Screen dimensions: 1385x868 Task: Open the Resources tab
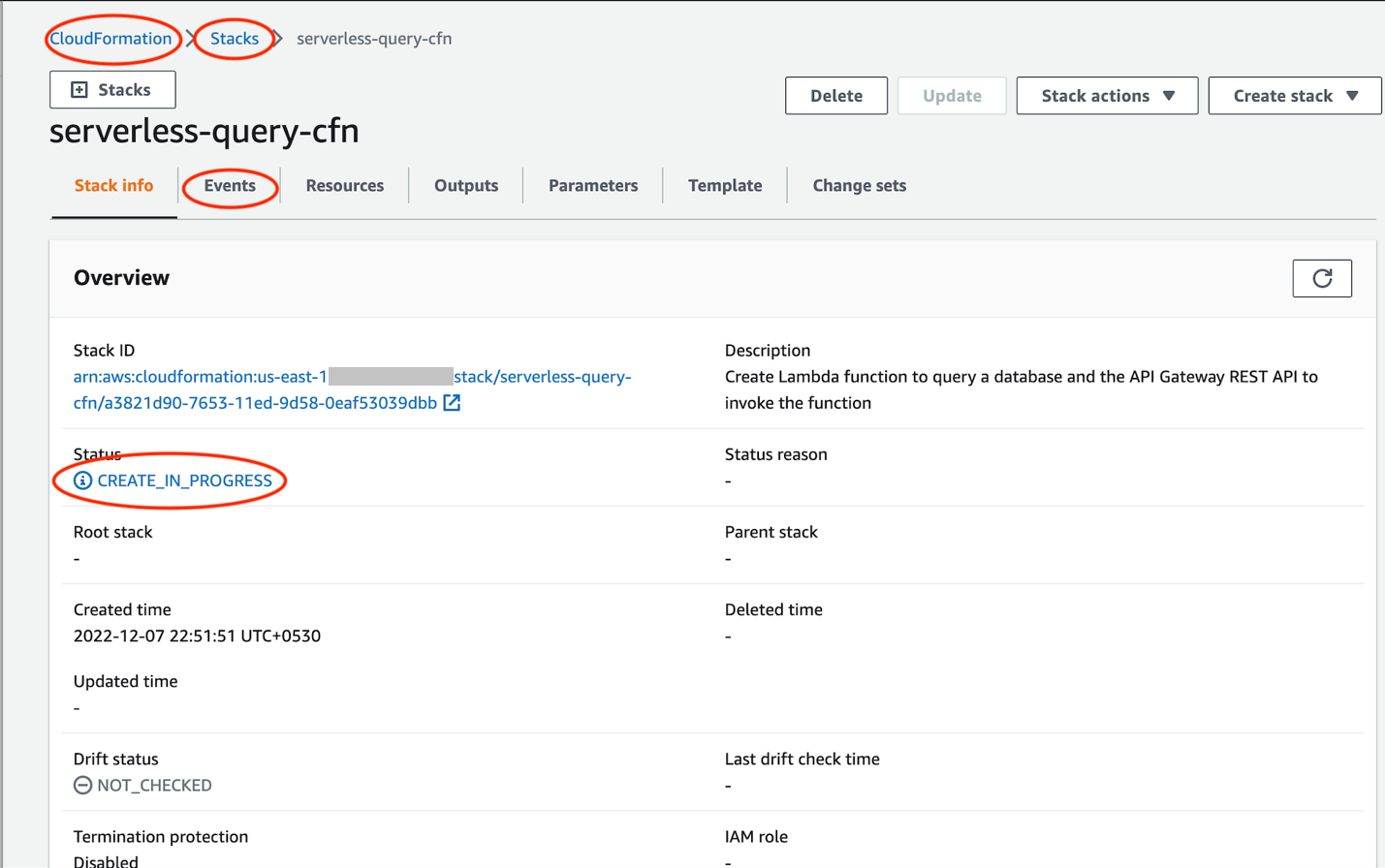(x=345, y=186)
